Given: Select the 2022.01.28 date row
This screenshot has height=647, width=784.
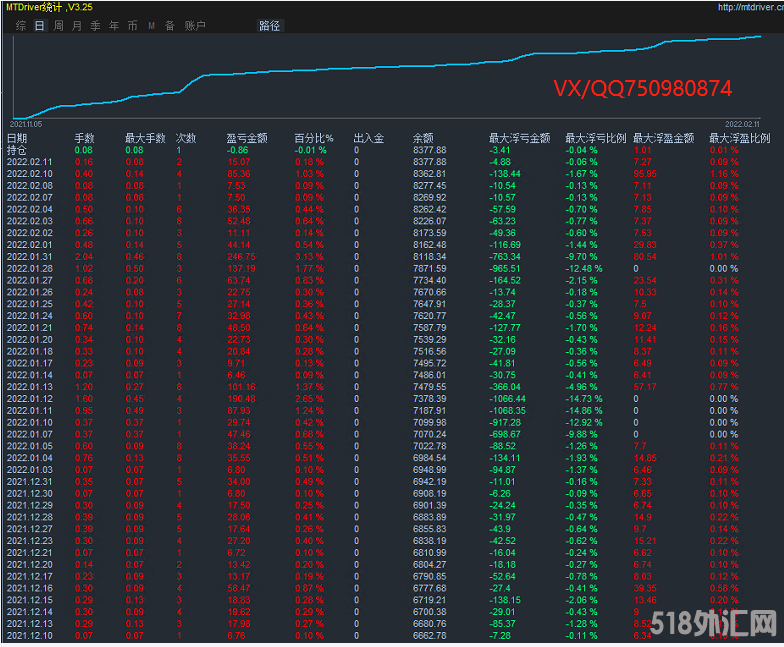Looking at the screenshot, I should point(30,269).
